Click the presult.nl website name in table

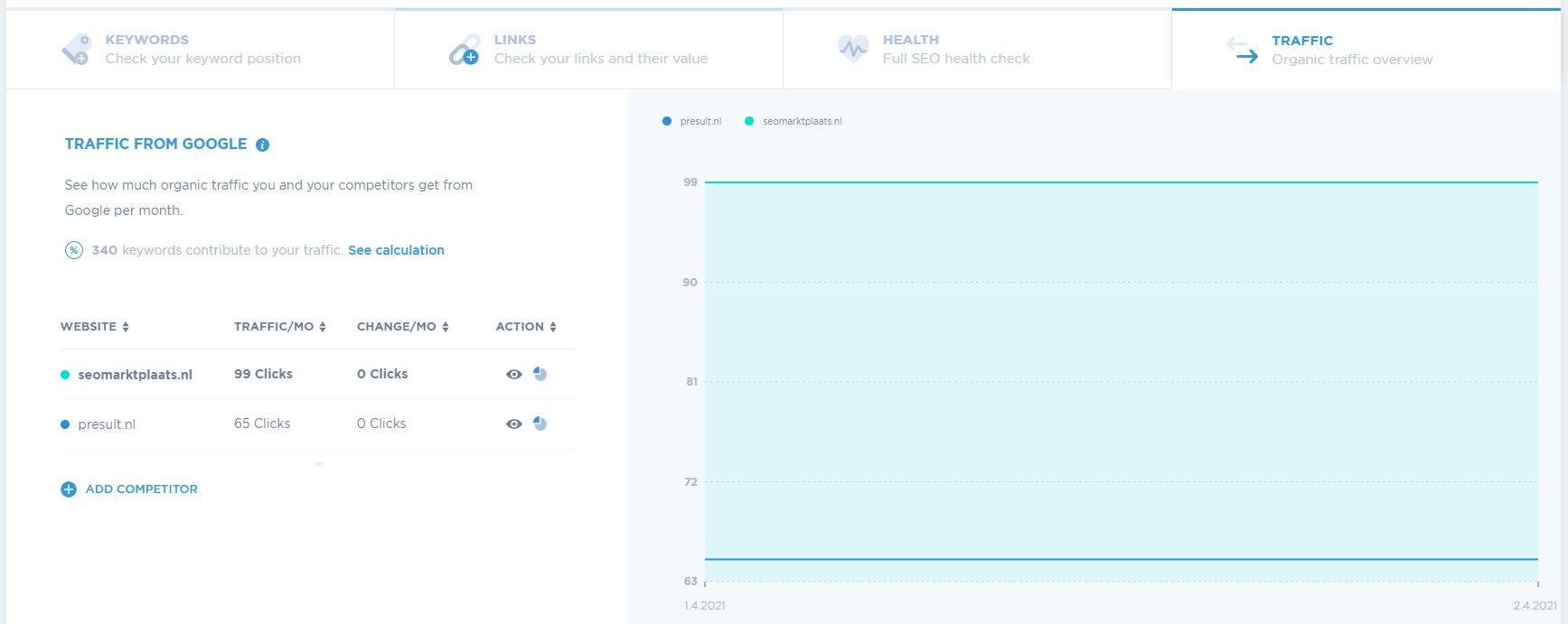pyautogui.click(x=107, y=424)
